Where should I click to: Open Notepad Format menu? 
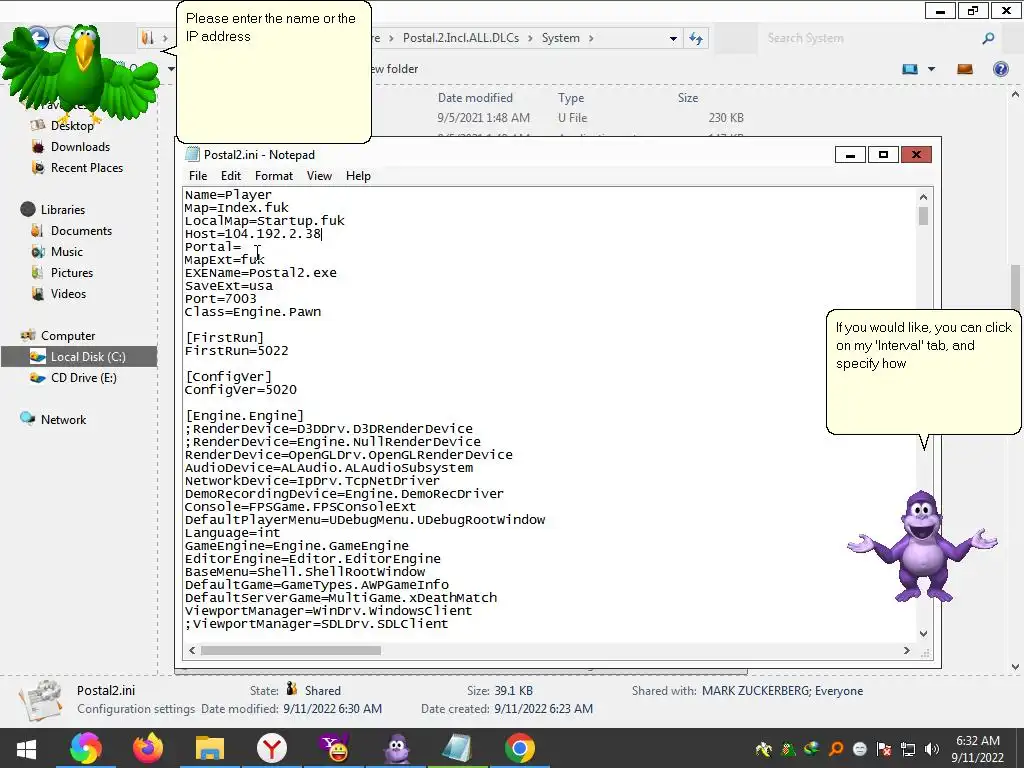pos(274,176)
